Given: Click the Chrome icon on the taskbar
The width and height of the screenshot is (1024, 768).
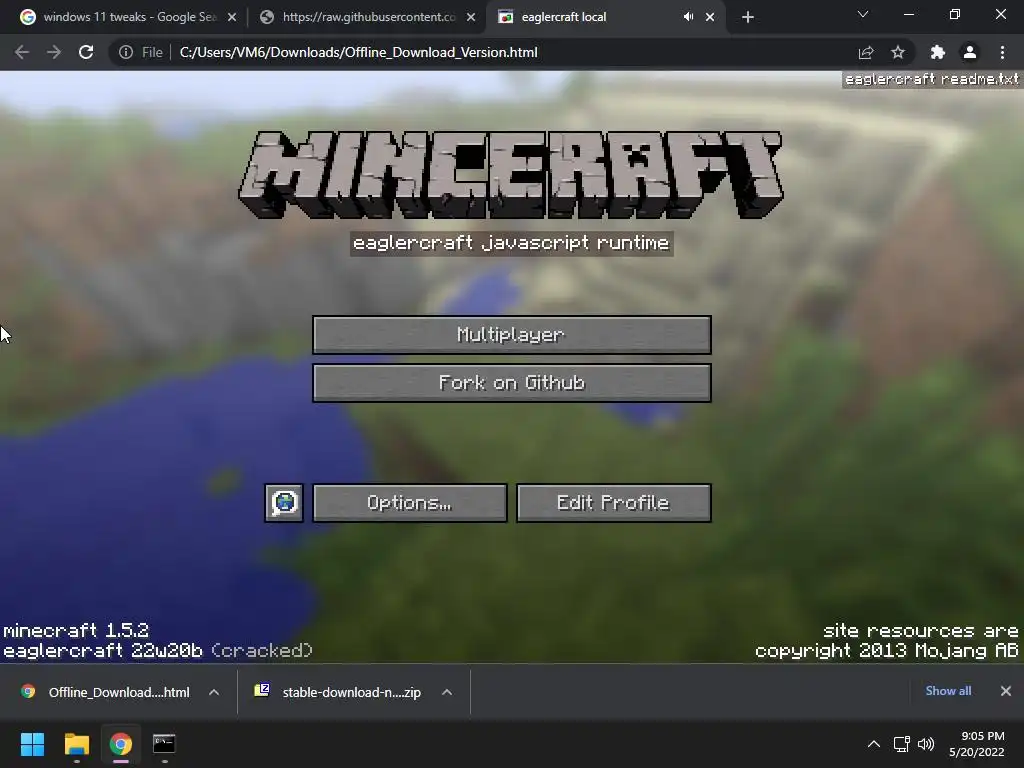Looking at the screenshot, I should click(121, 744).
